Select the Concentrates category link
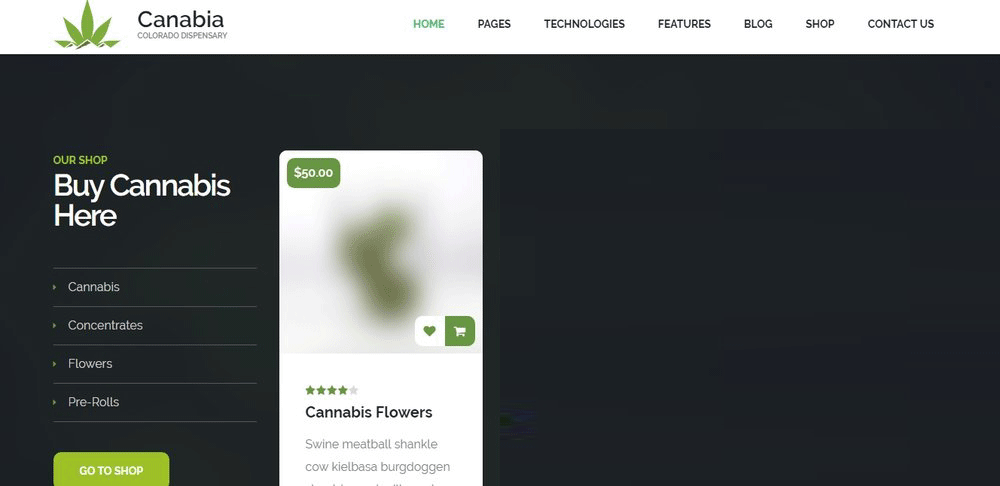The width and height of the screenshot is (1000, 486). pyautogui.click(x=105, y=325)
